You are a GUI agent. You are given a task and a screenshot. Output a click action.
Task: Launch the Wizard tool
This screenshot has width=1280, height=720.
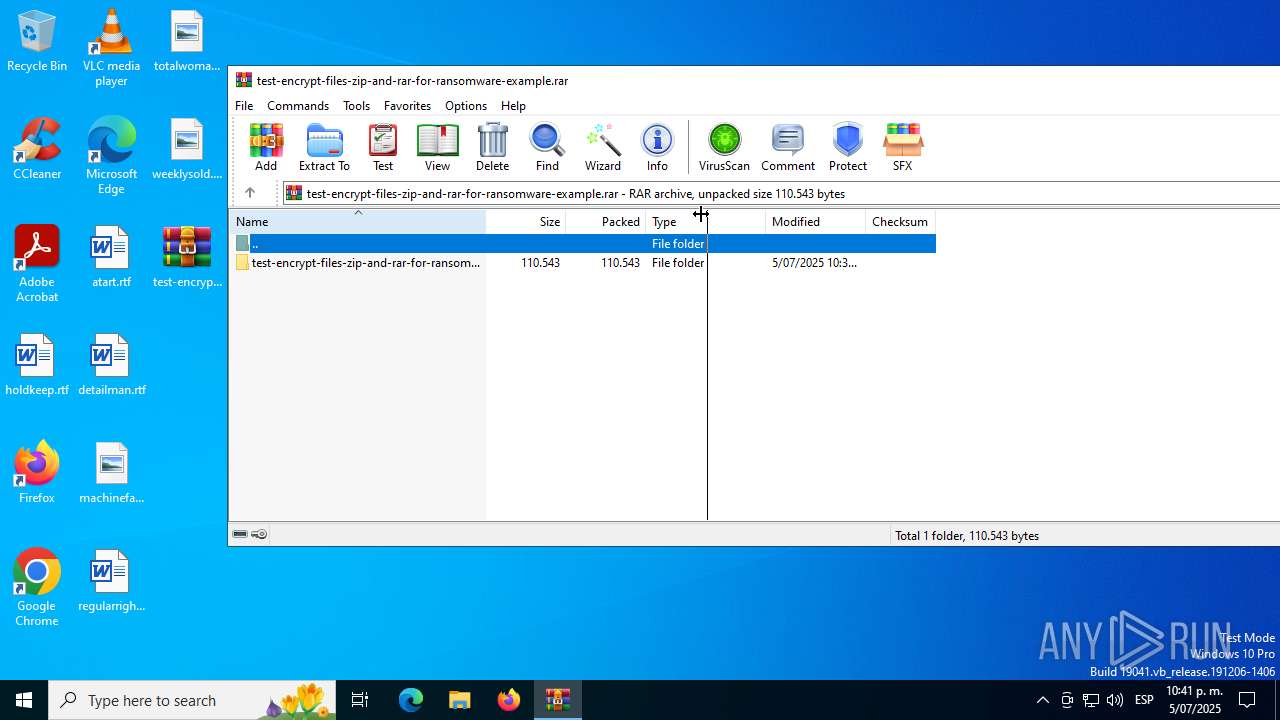coord(603,147)
